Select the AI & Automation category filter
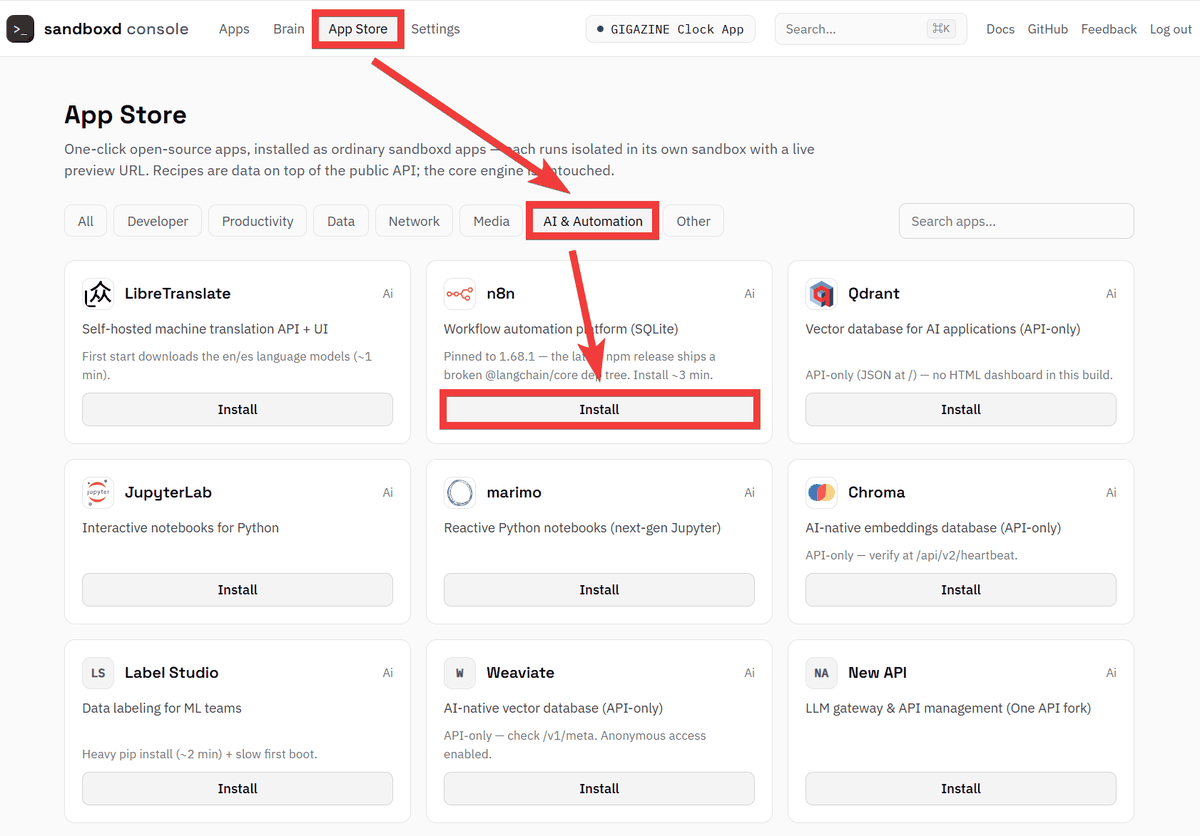Image resolution: width=1200 pixels, height=836 pixels. 593,221
